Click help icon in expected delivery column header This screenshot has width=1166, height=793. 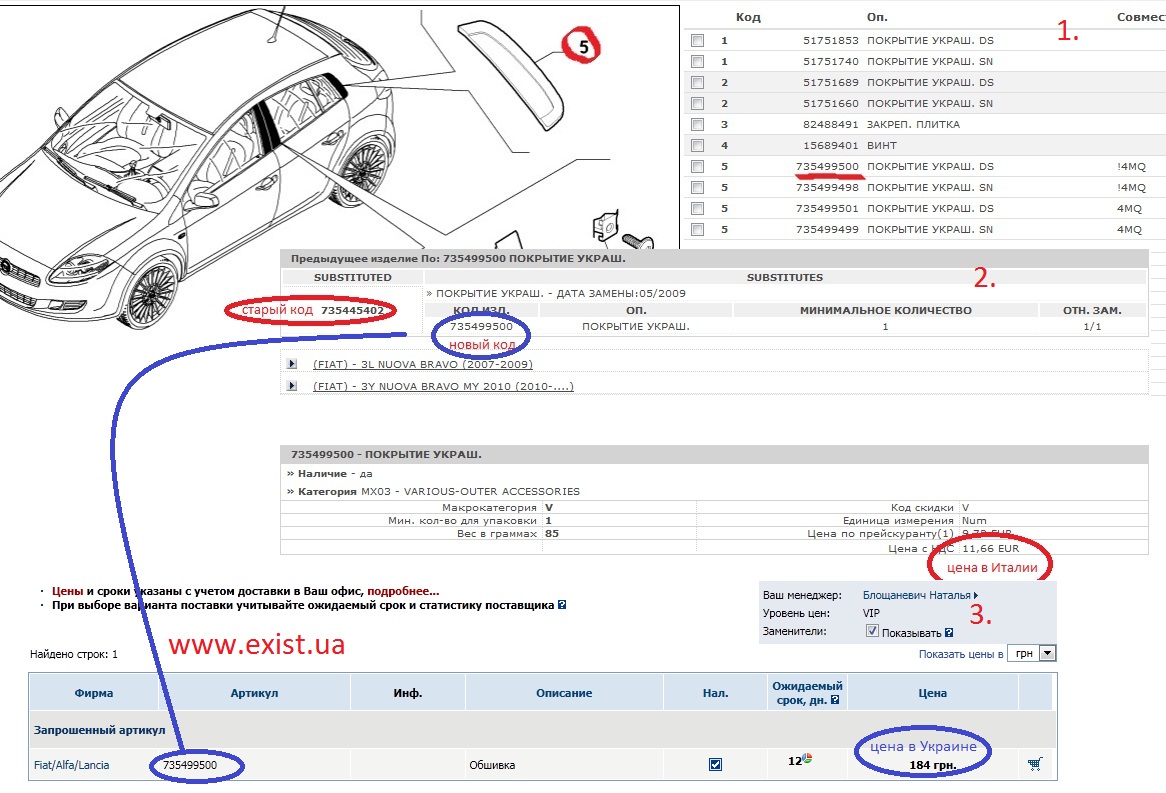834,700
